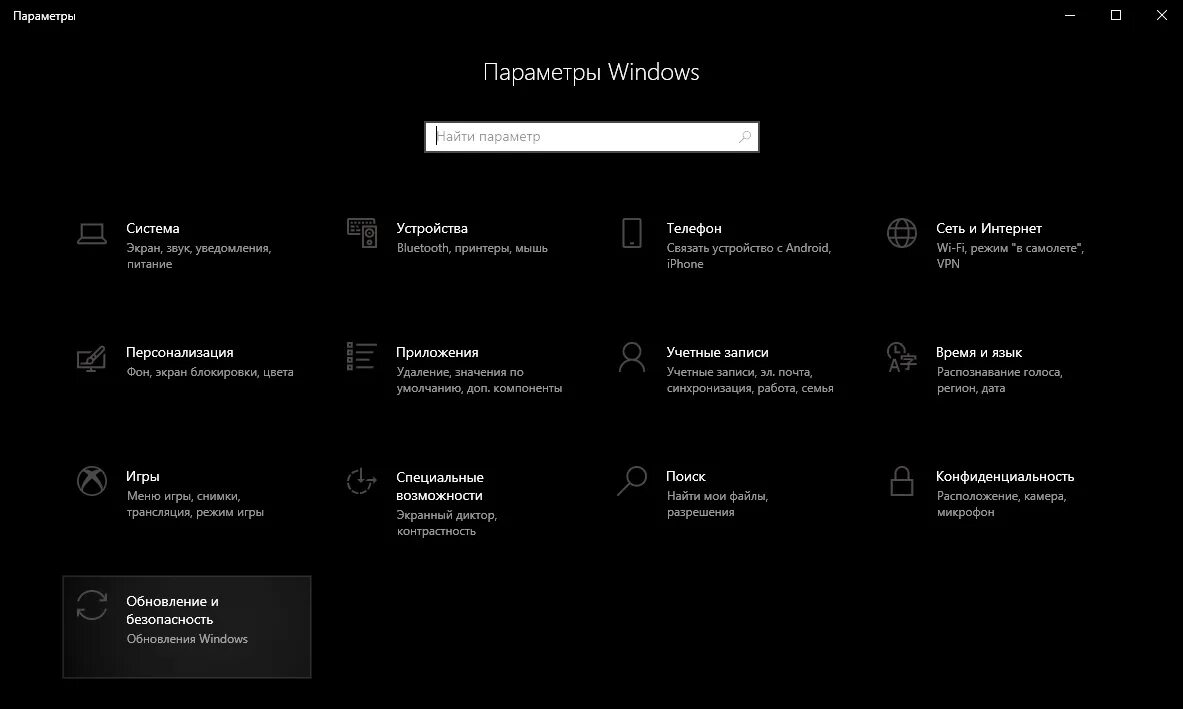Screen dimensions: 1183x709
Task: Select the "Обновление и безопасность" title text
Action: tap(172, 610)
